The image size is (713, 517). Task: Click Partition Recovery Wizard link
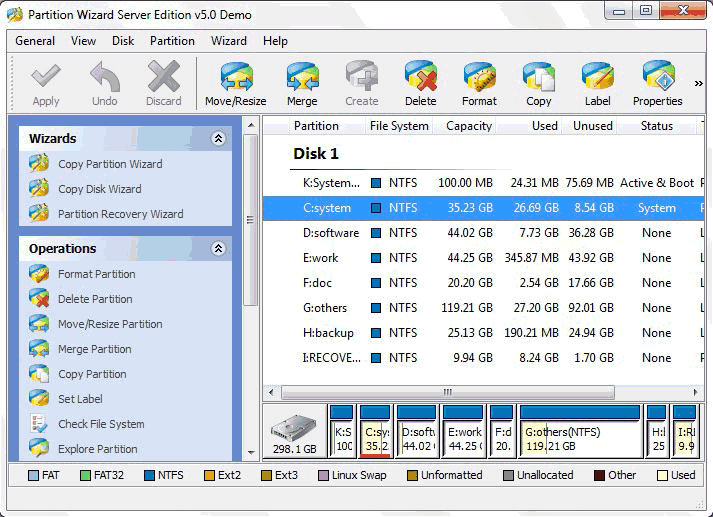click(x=120, y=214)
